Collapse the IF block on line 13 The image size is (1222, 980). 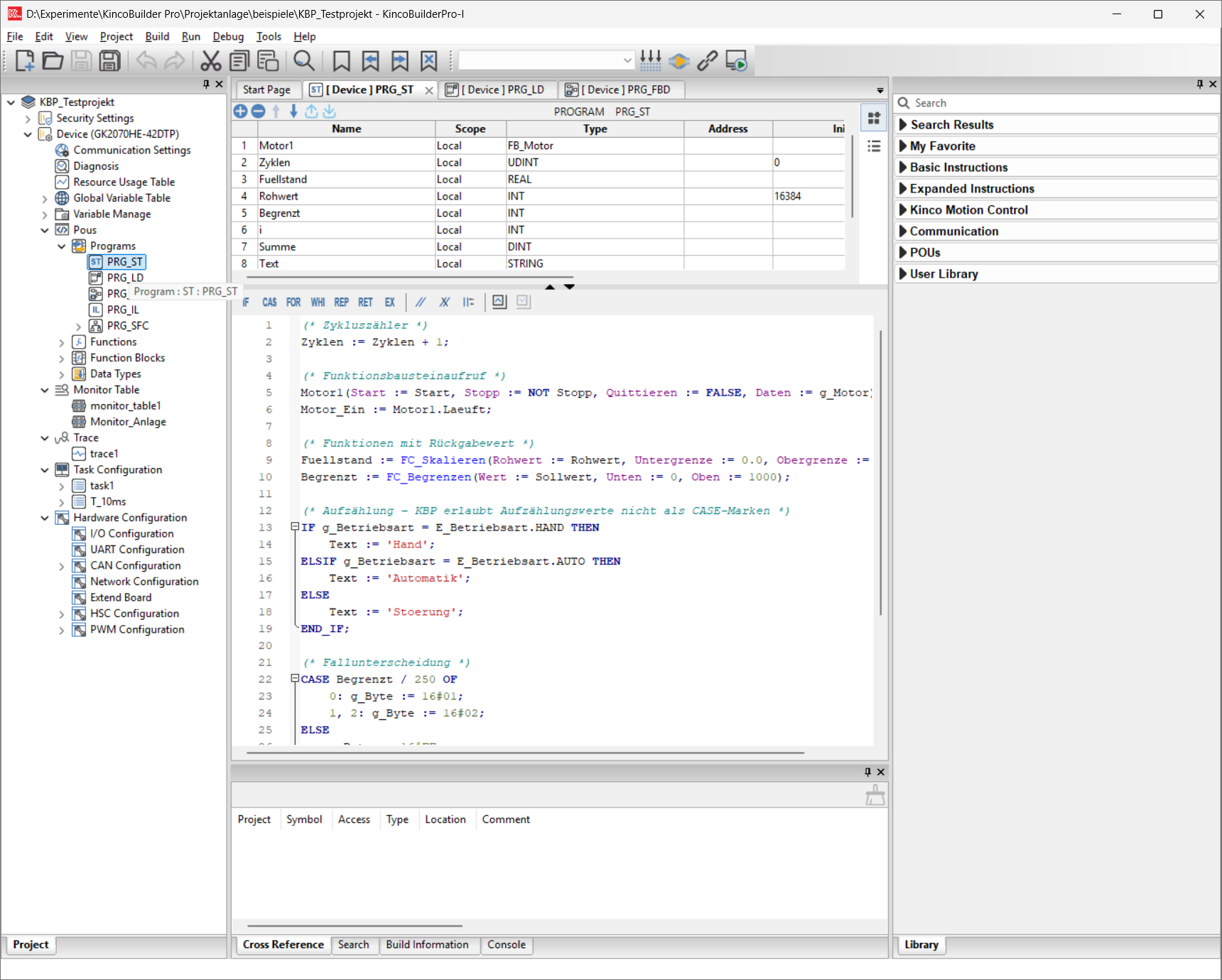(x=295, y=527)
